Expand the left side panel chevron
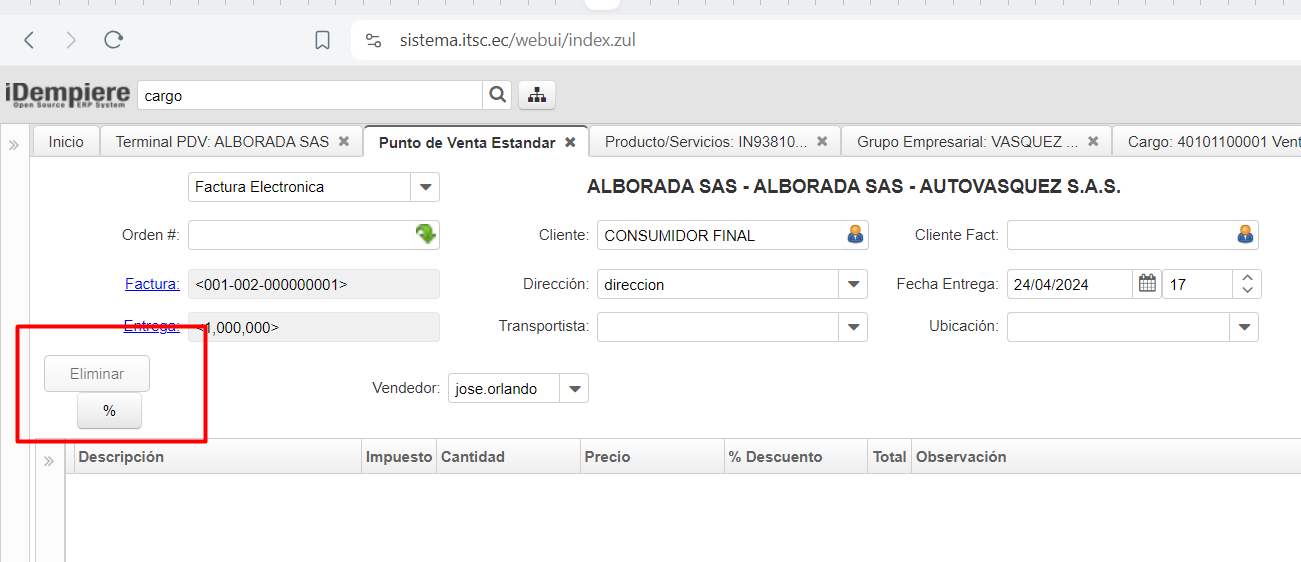This screenshot has height=562, width=1301. click(14, 145)
